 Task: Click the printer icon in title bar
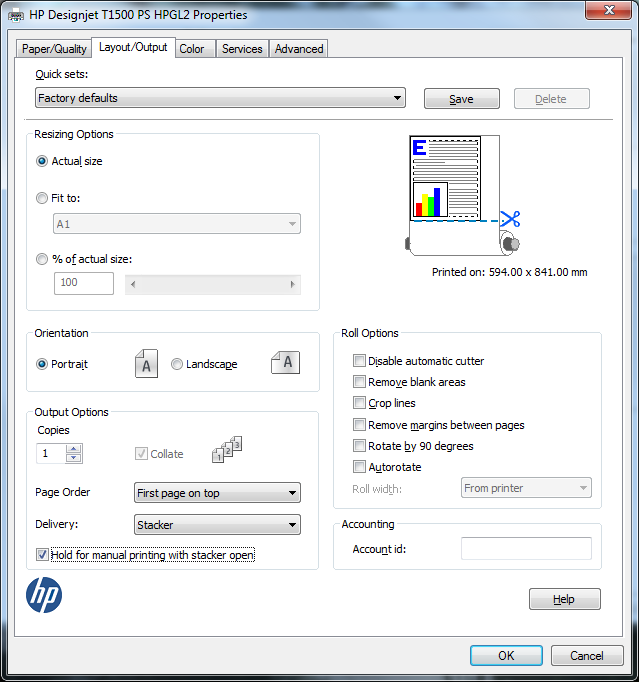pyautogui.click(x=16, y=15)
